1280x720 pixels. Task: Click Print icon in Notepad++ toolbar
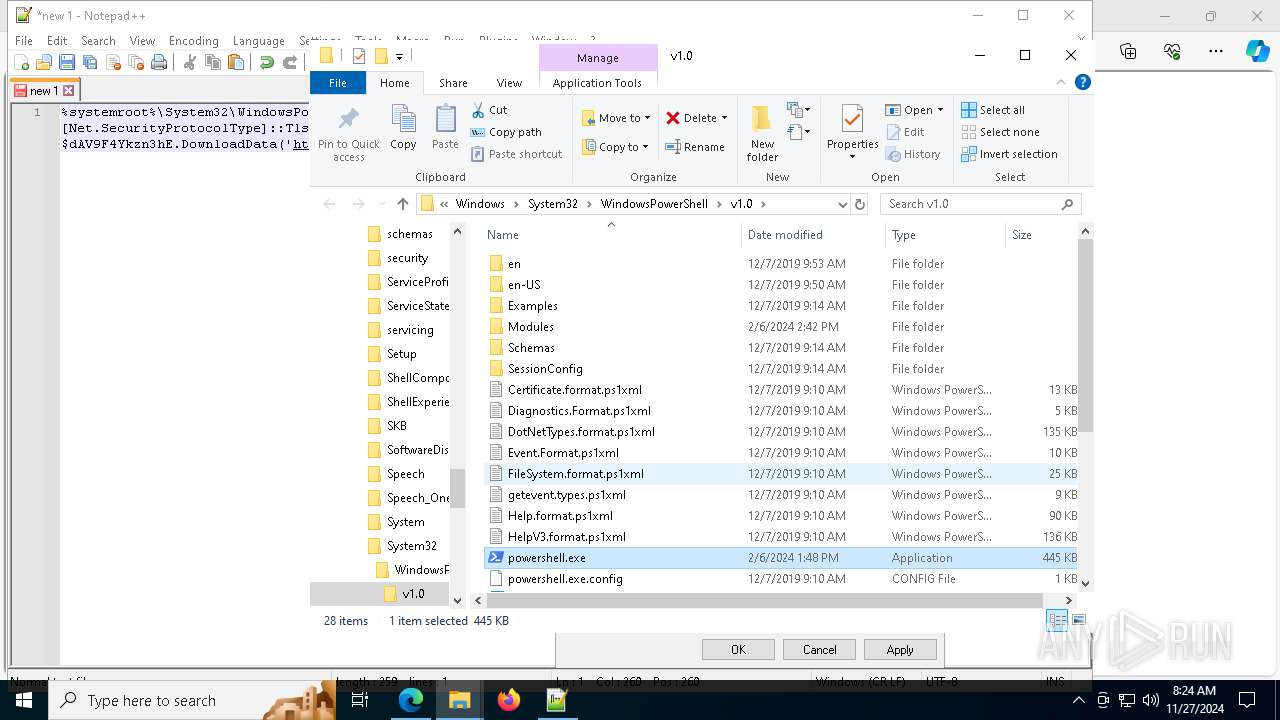click(159, 63)
